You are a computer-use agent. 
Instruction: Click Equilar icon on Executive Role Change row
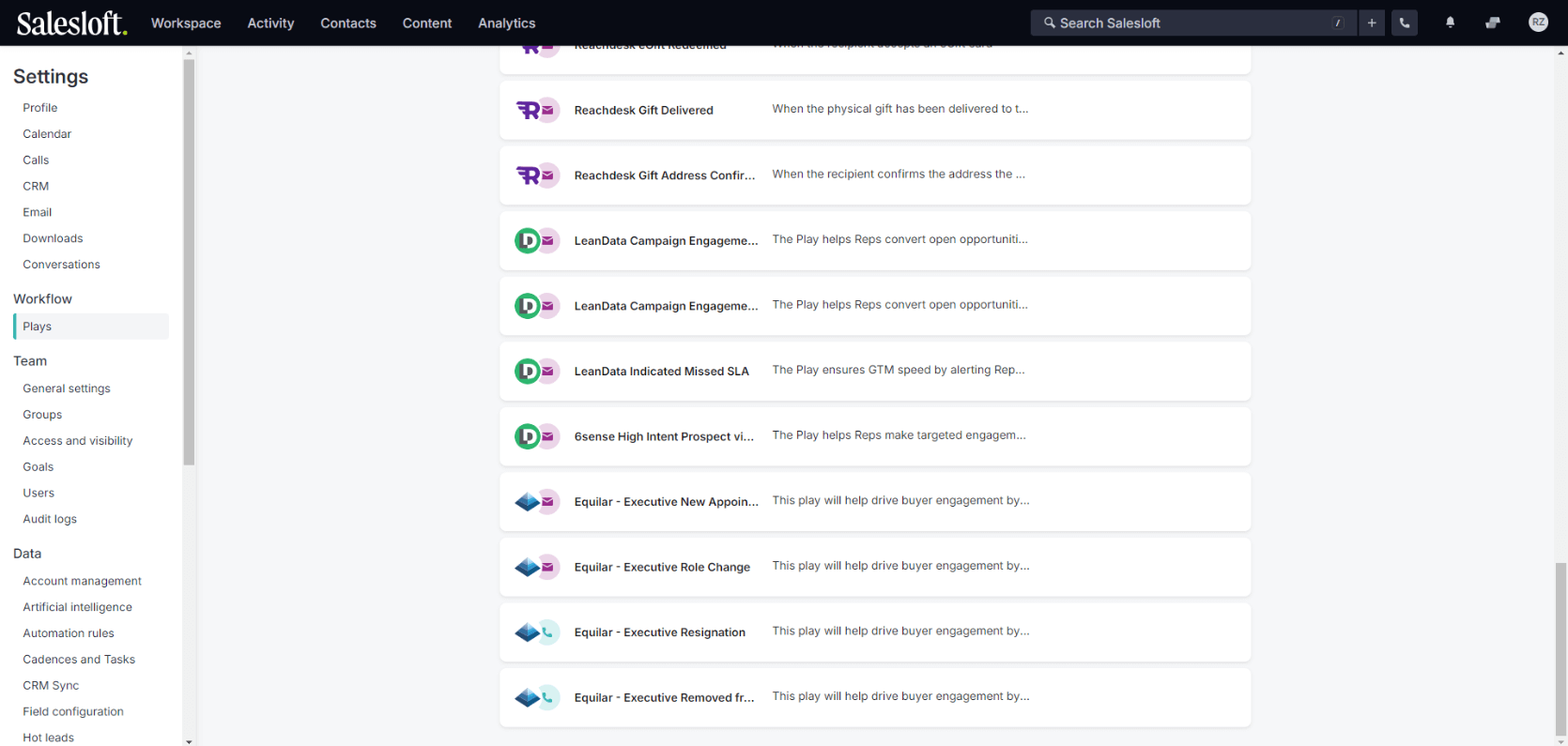tap(528, 567)
